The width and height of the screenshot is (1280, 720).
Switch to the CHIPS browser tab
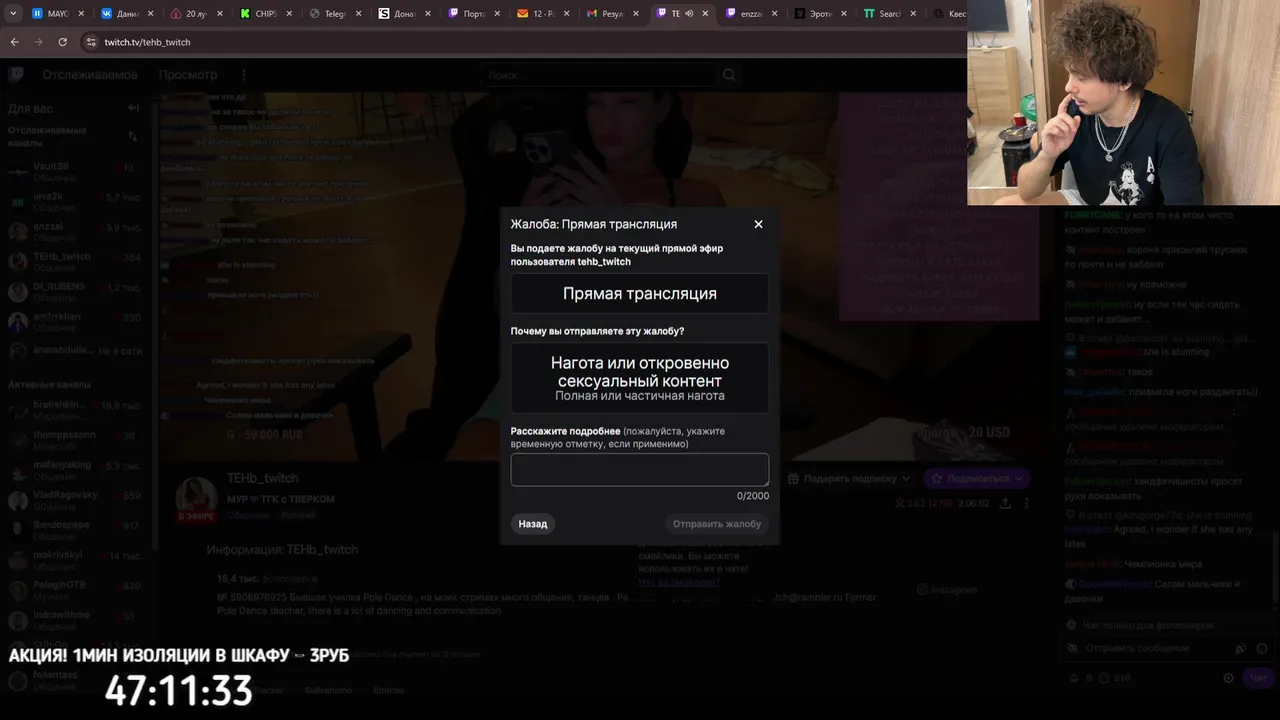pyautogui.click(x=265, y=14)
